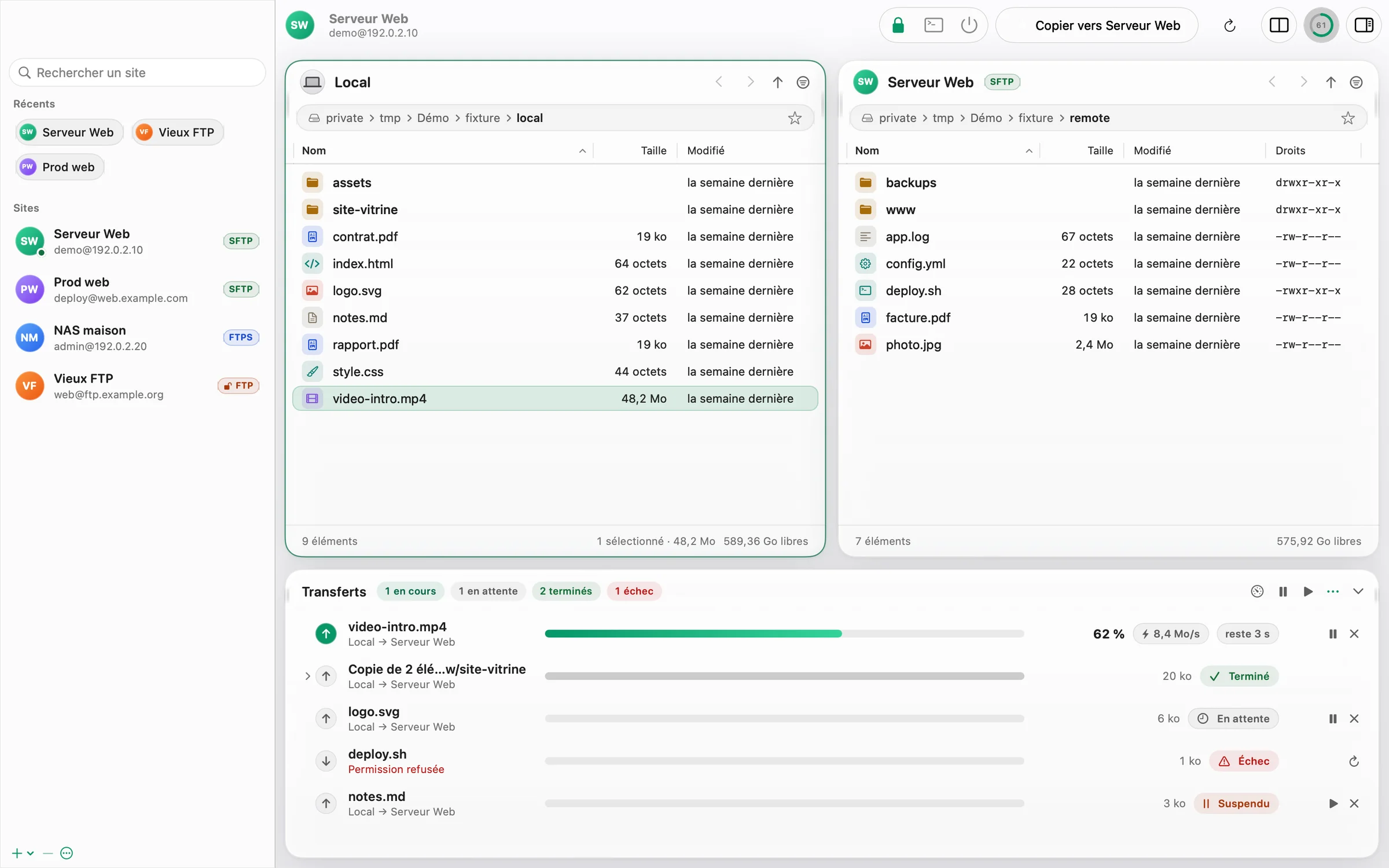Go up one folder in Serveur Web pane
Viewport: 1389px width, 868px height.
[x=1331, y=82]
